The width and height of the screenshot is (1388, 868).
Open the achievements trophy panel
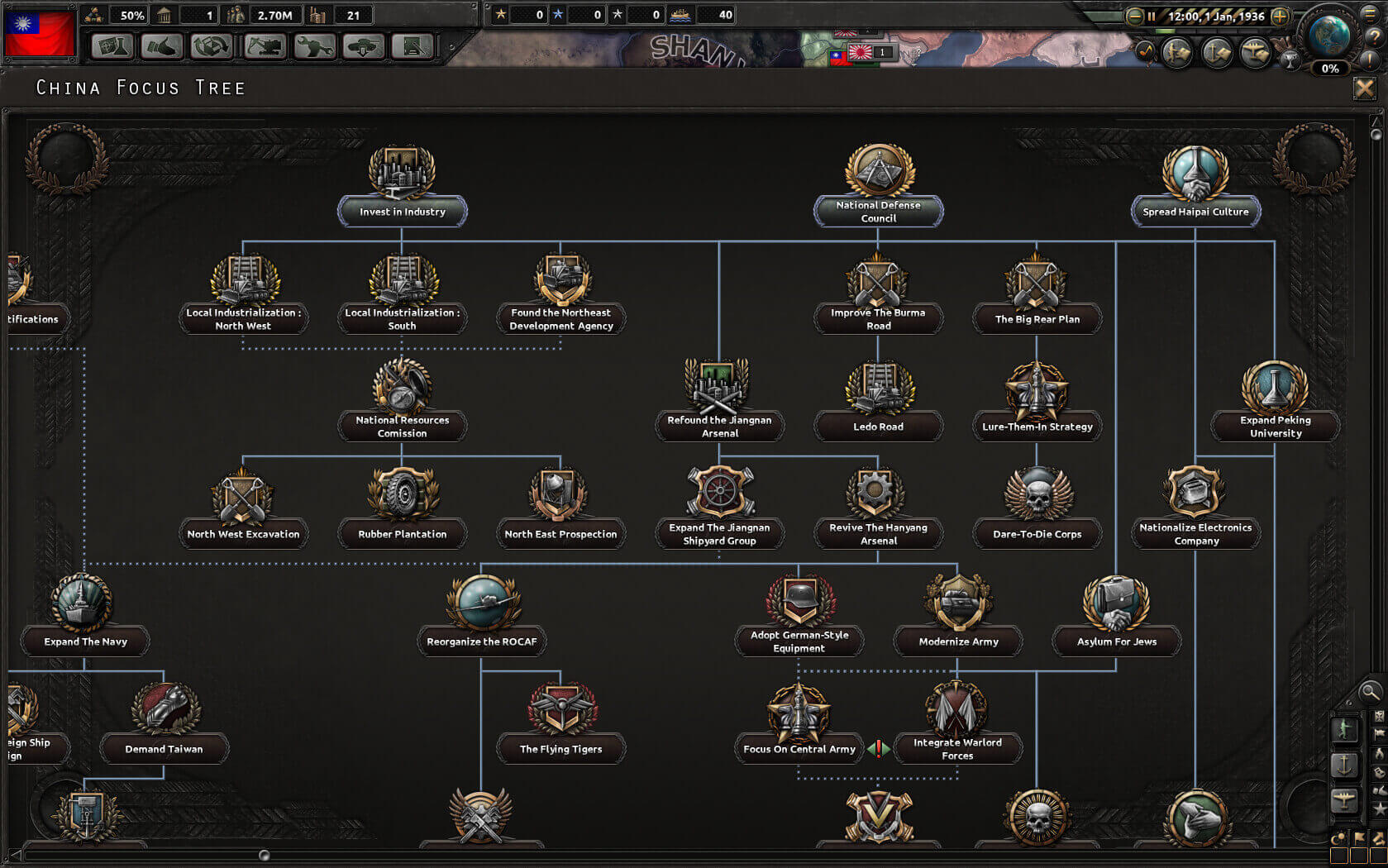click(x=1290, y=62)
